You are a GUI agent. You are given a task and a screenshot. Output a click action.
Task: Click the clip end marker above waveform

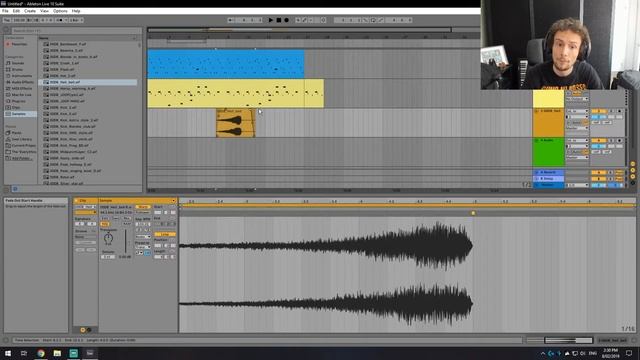click(473, 213)
